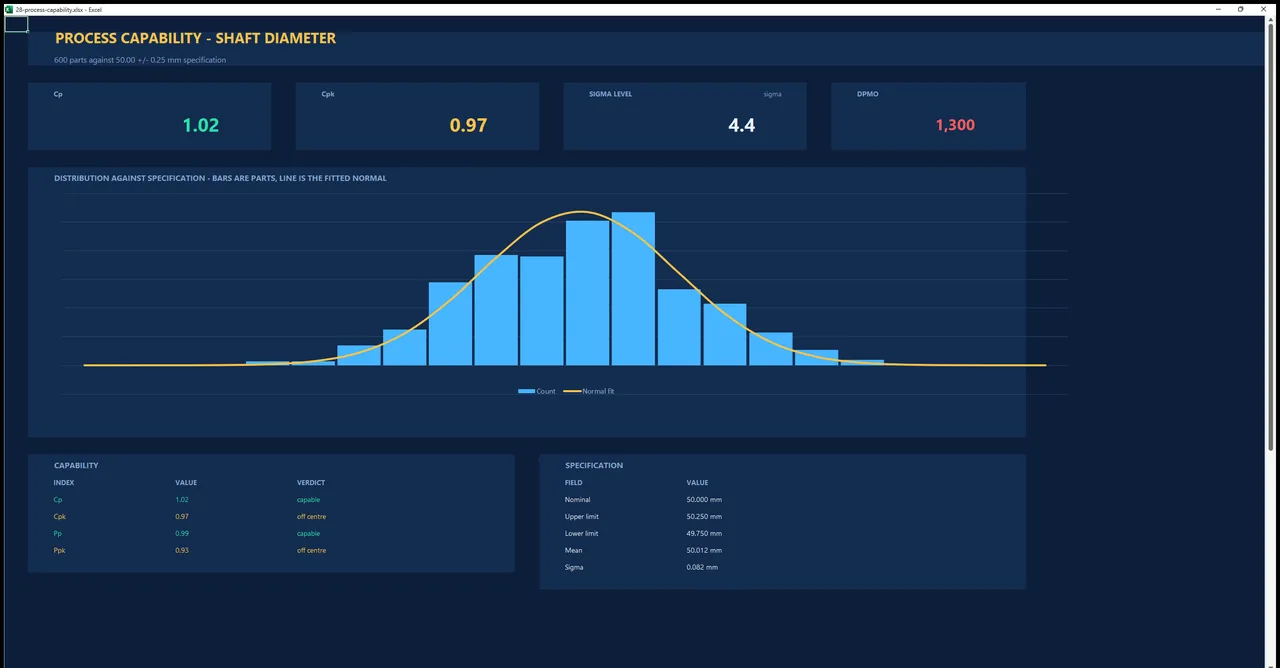Select the "Normal fit" legend entry
Image resolution: width=1280 pixels, height=668 pixels.
[589, 391]
